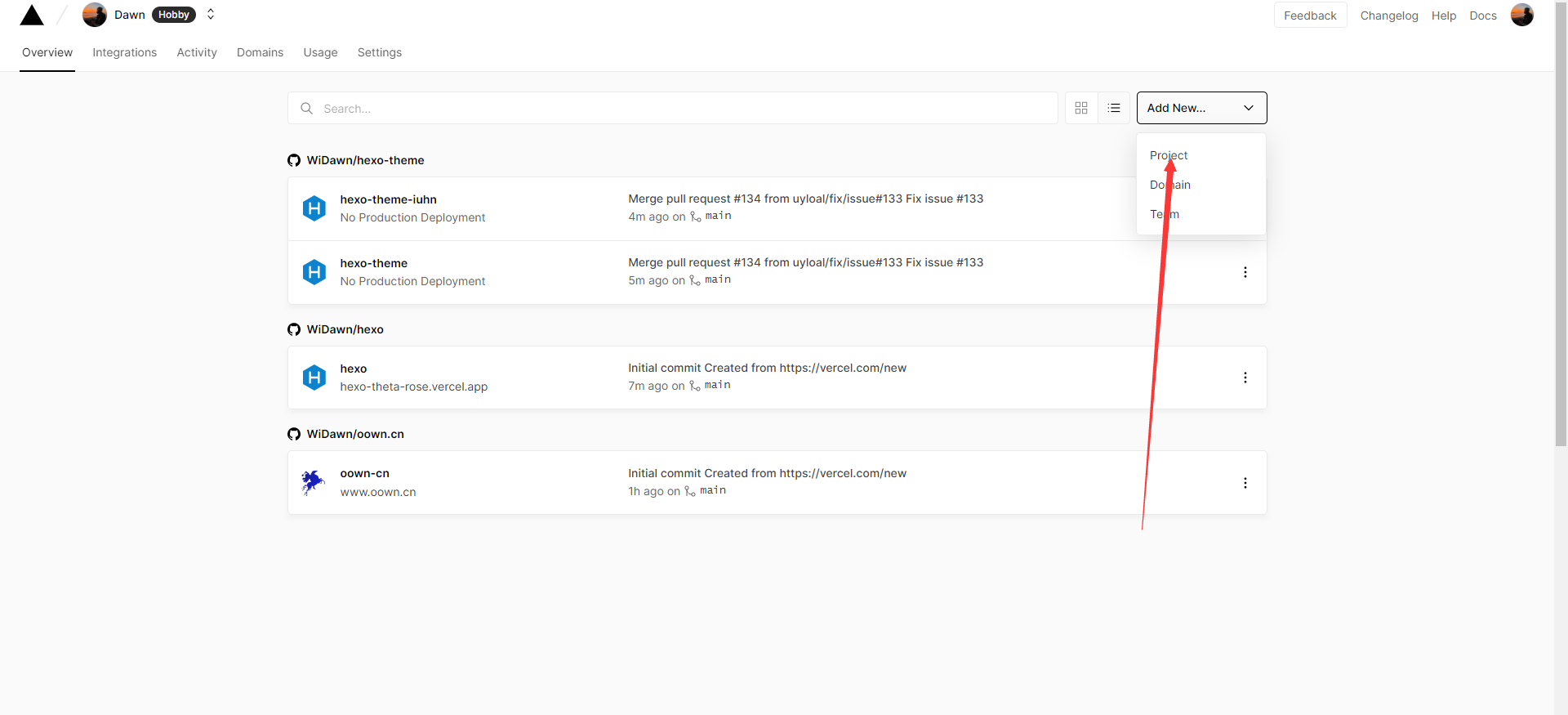Click the Hobby plan badge
This screenshot has height=715, width=1568.
pyautogui.click(x=174, y=15)
